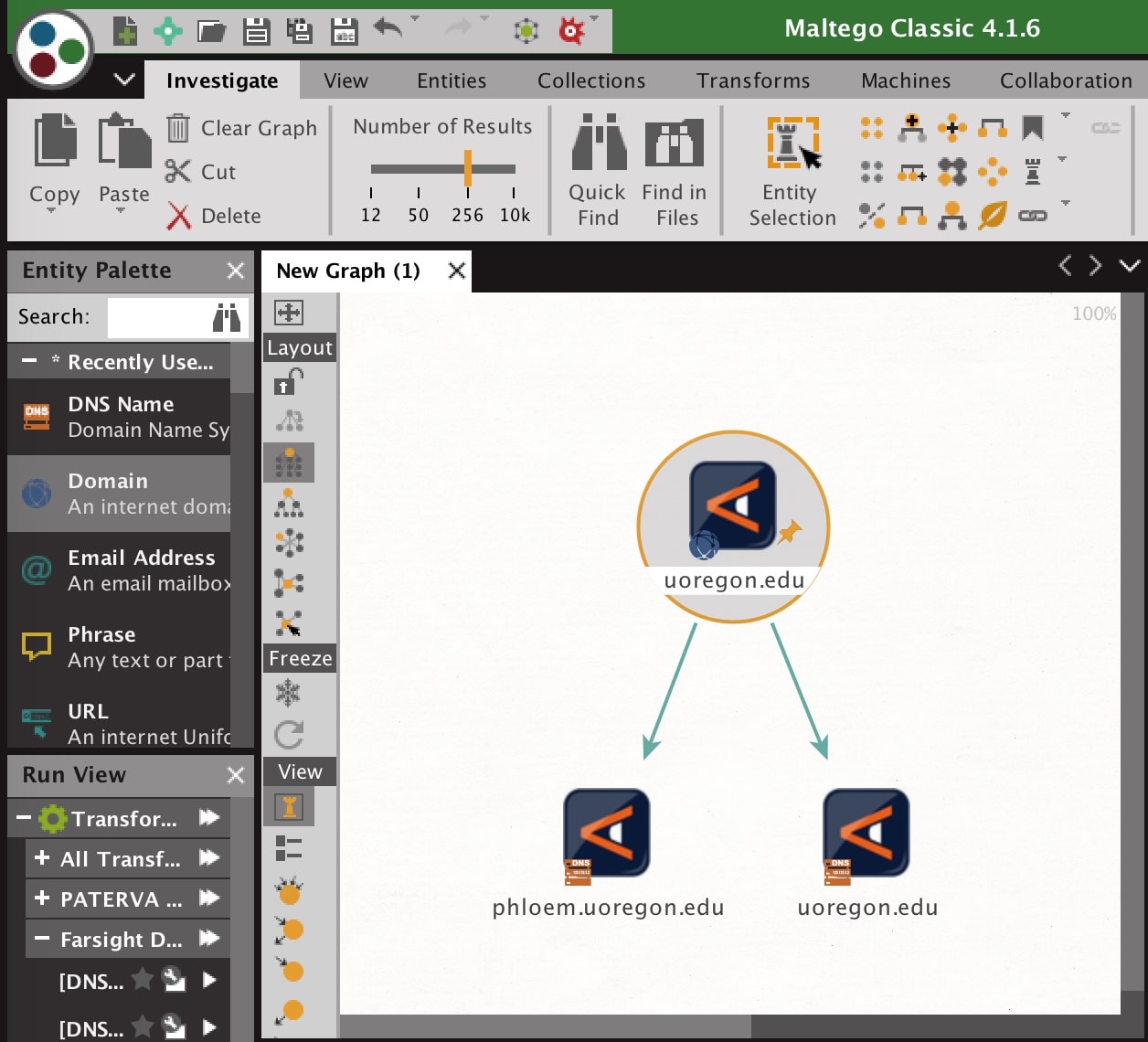Image resolution: width=1148 pixels, height=1042 pixels.
Task: Click the single-disk save icon
Action: pyautogui.click(x=257, y=32)
